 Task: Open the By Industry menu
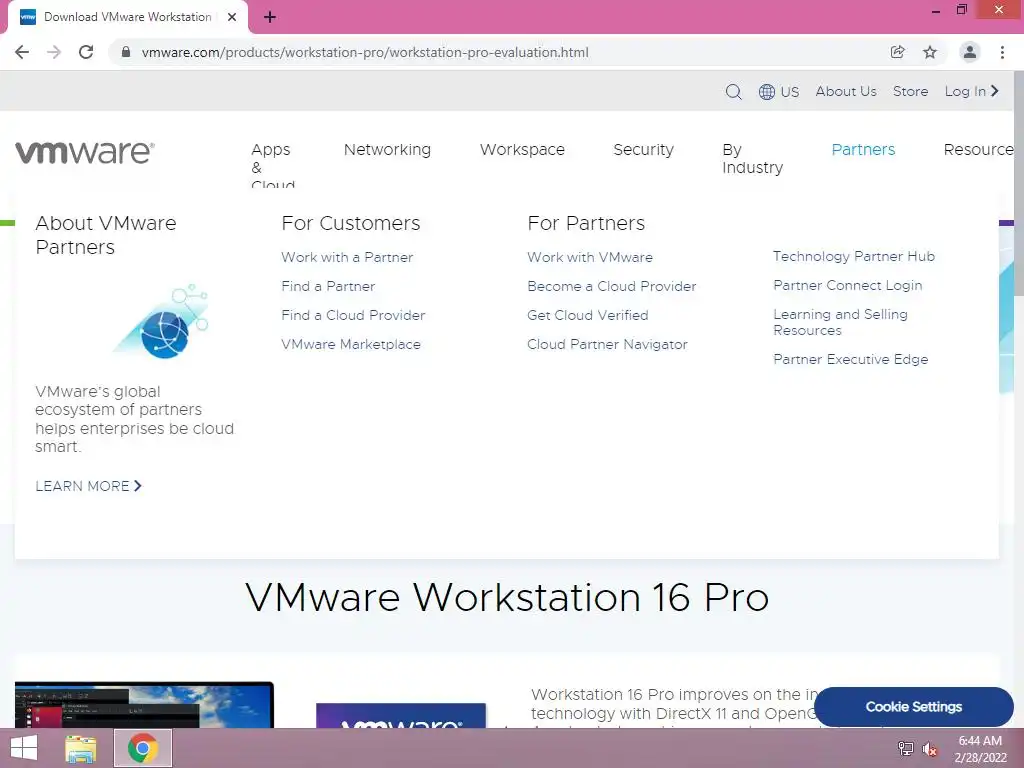(x=752, y=159)
